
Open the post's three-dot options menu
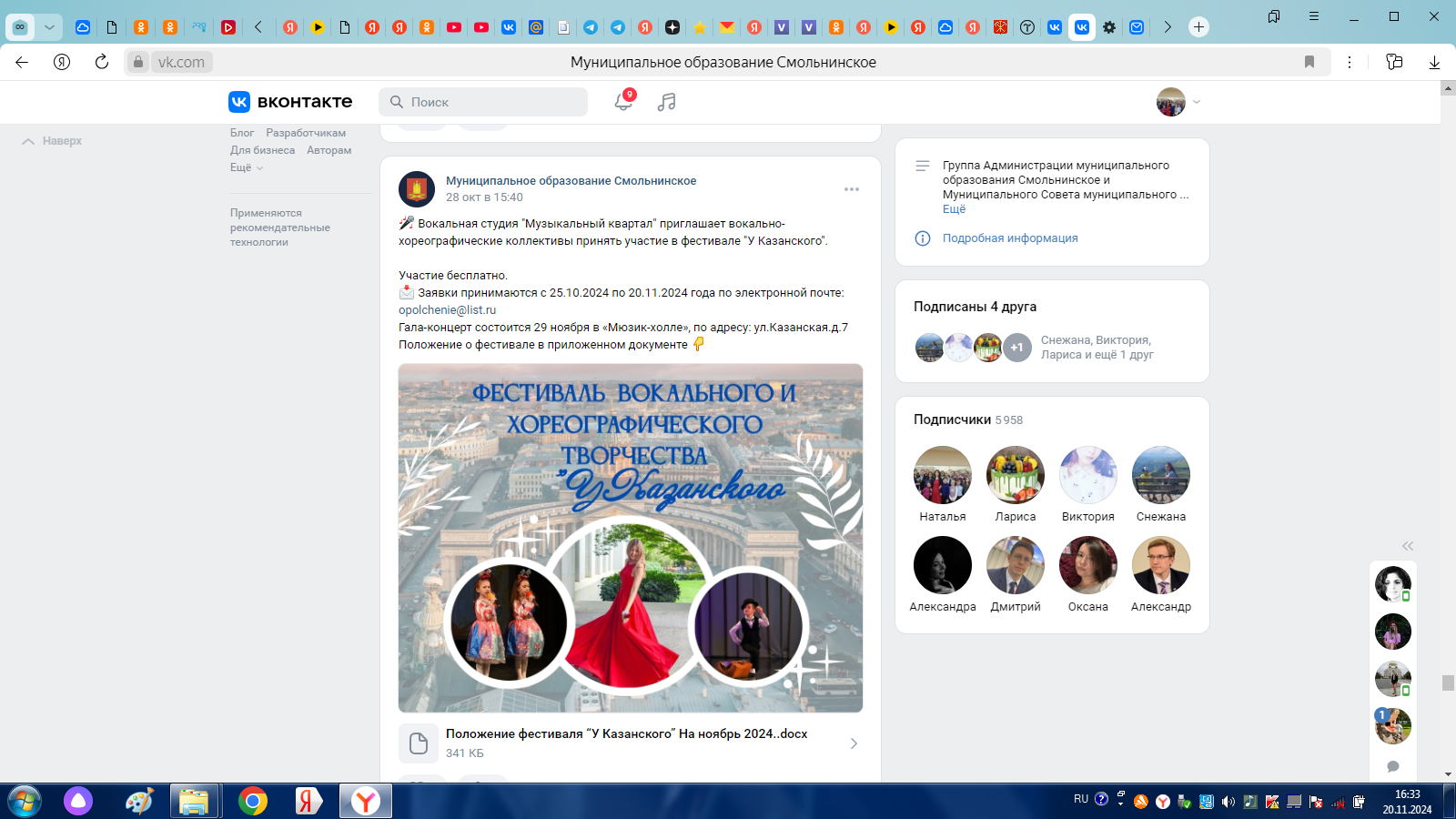(852, 189)
